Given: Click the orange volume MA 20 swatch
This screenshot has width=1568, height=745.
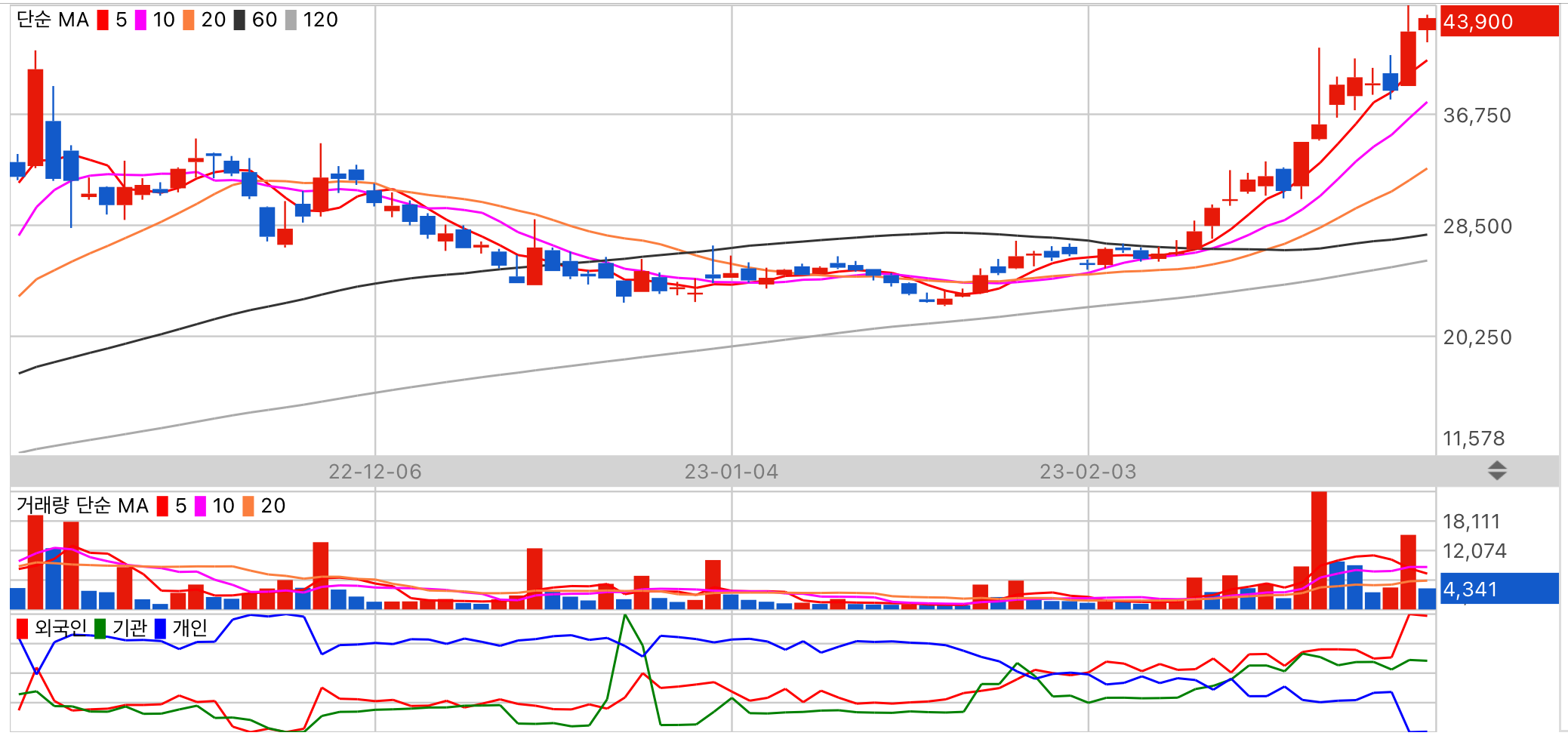Looking at the screenshot, I should point(248,506).
